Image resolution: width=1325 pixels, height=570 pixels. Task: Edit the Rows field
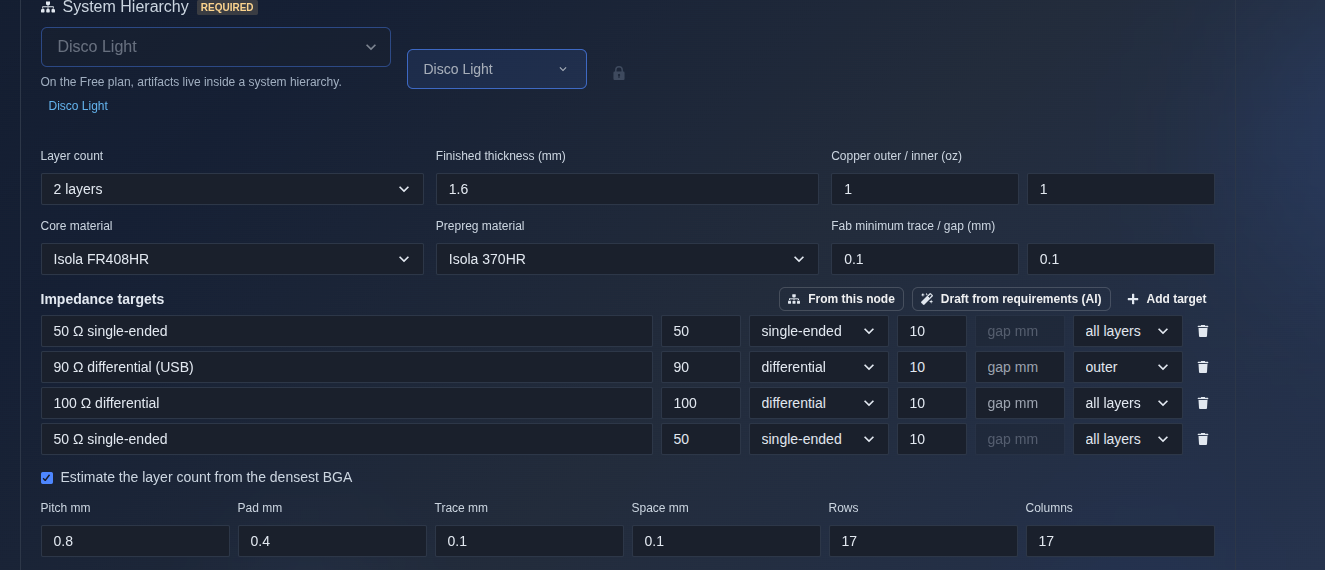click(x=923, y=541)
